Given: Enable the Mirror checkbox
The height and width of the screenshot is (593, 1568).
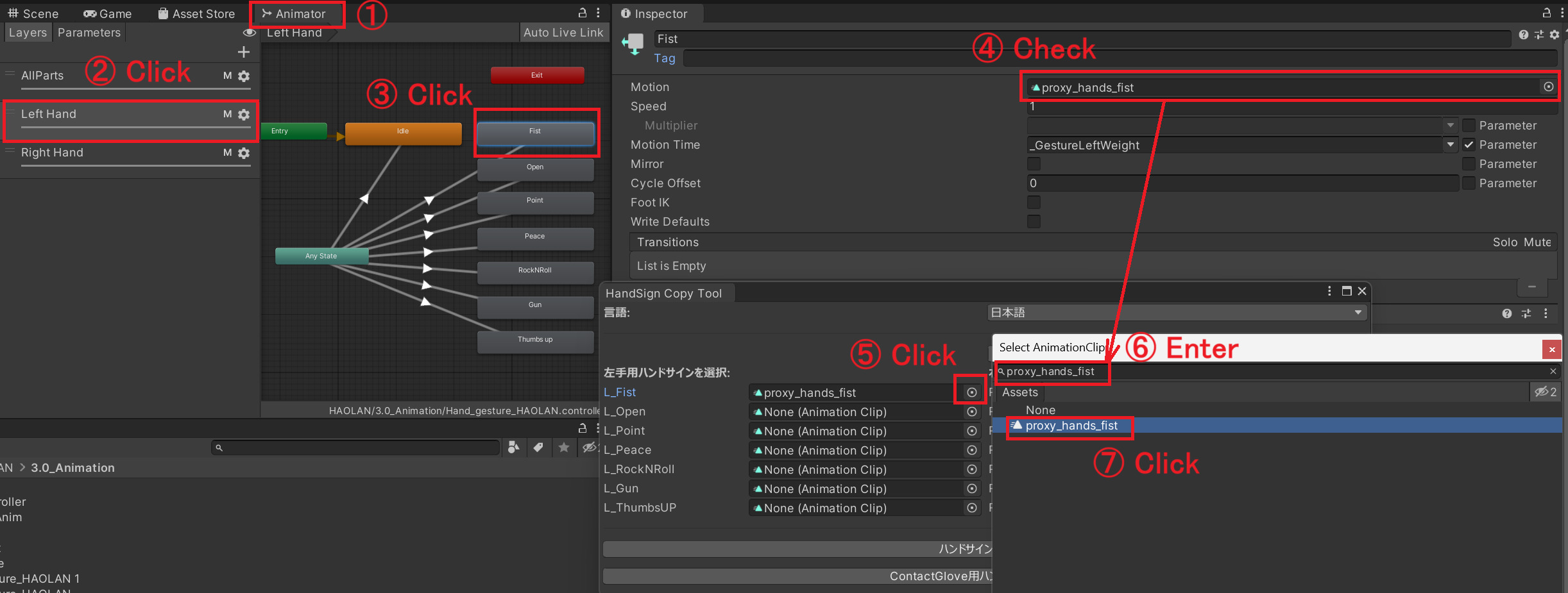Looking at the screenshot, I should tap(1034, 163).
